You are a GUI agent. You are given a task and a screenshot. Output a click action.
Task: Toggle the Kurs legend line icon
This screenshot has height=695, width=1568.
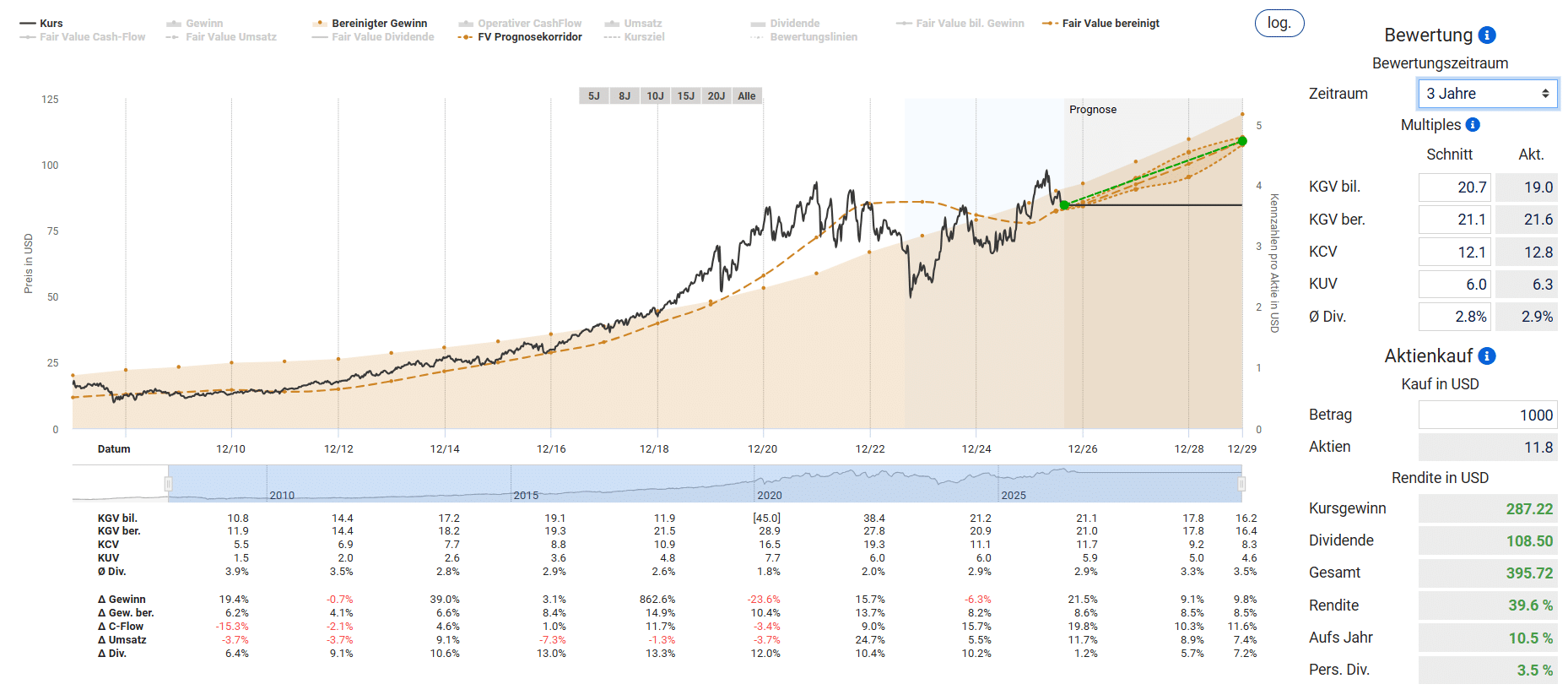coord(27,24)
